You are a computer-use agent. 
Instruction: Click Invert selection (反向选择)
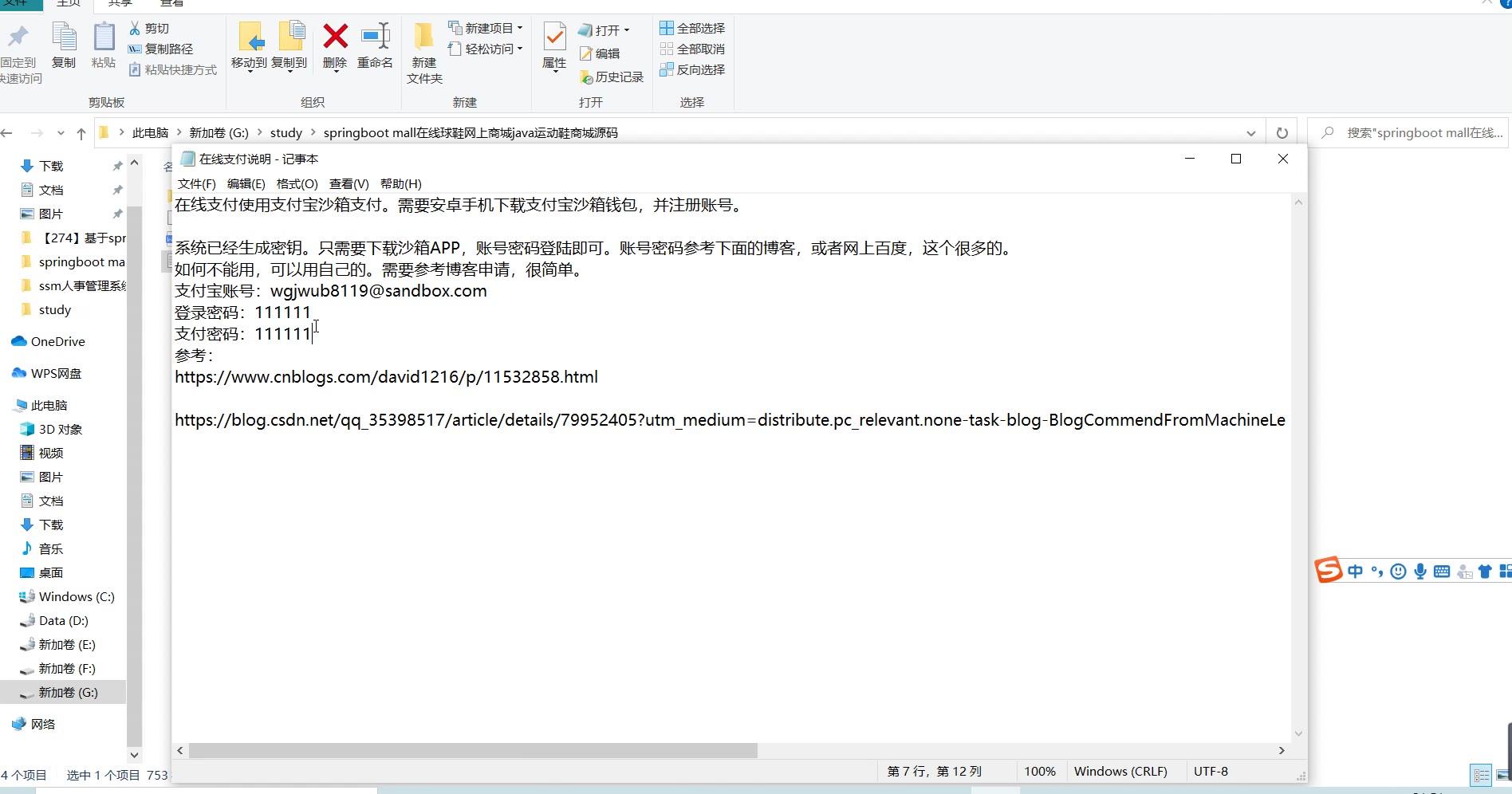(692, 69)
